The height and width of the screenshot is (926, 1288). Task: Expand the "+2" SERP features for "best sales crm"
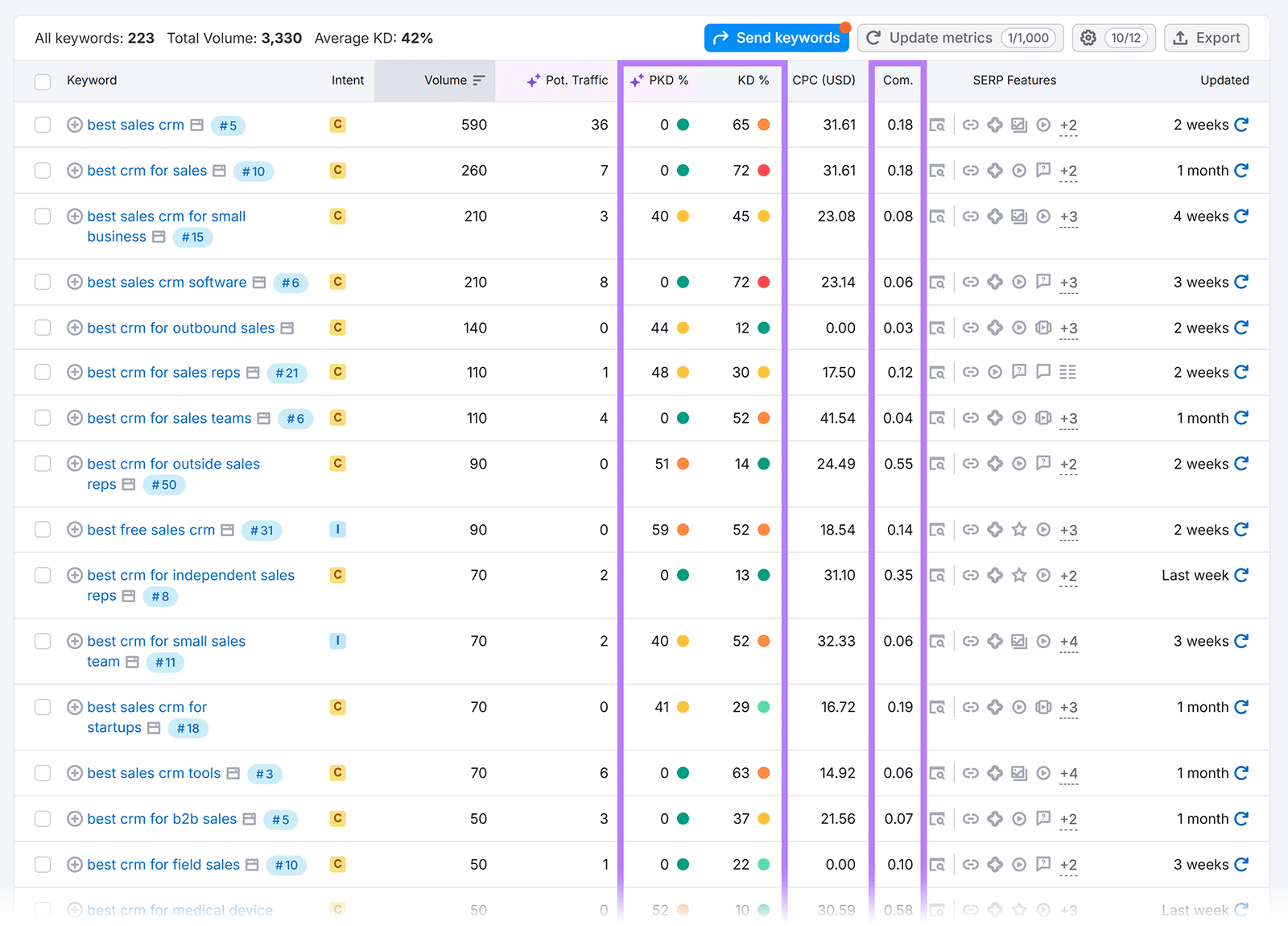tap(1068, 125)
